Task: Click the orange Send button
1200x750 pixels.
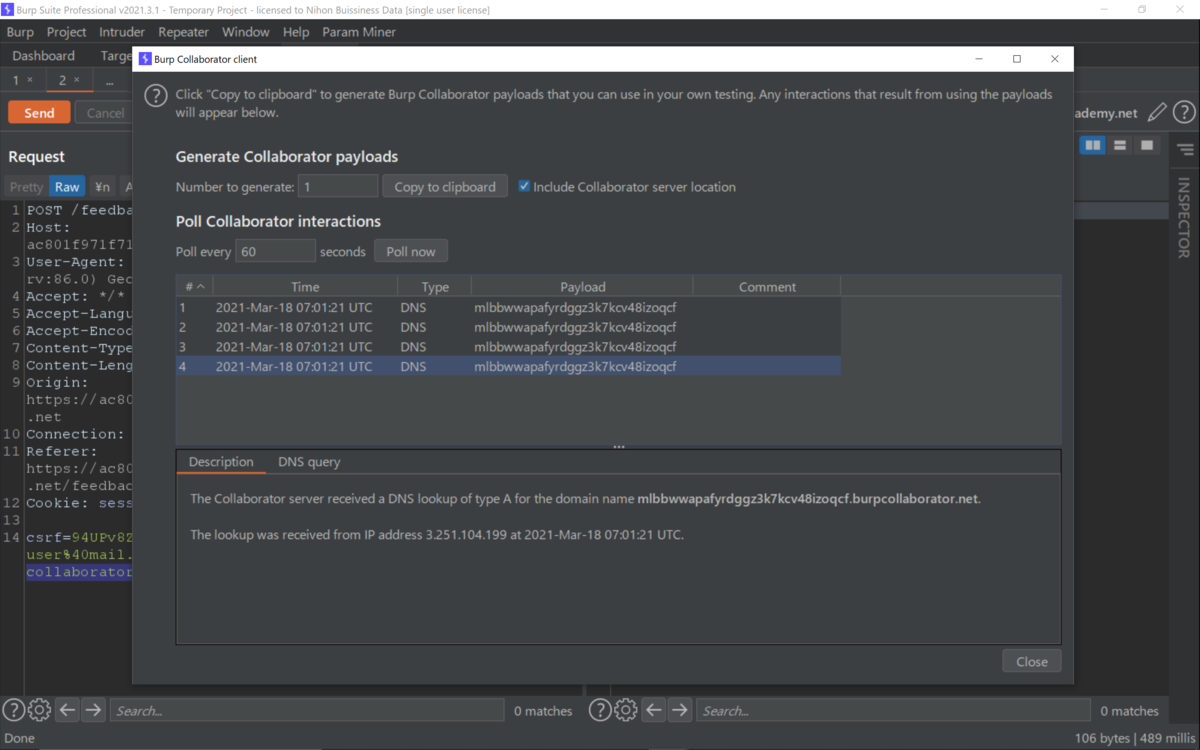Action: pyautogui.click(x=39, y=113)
